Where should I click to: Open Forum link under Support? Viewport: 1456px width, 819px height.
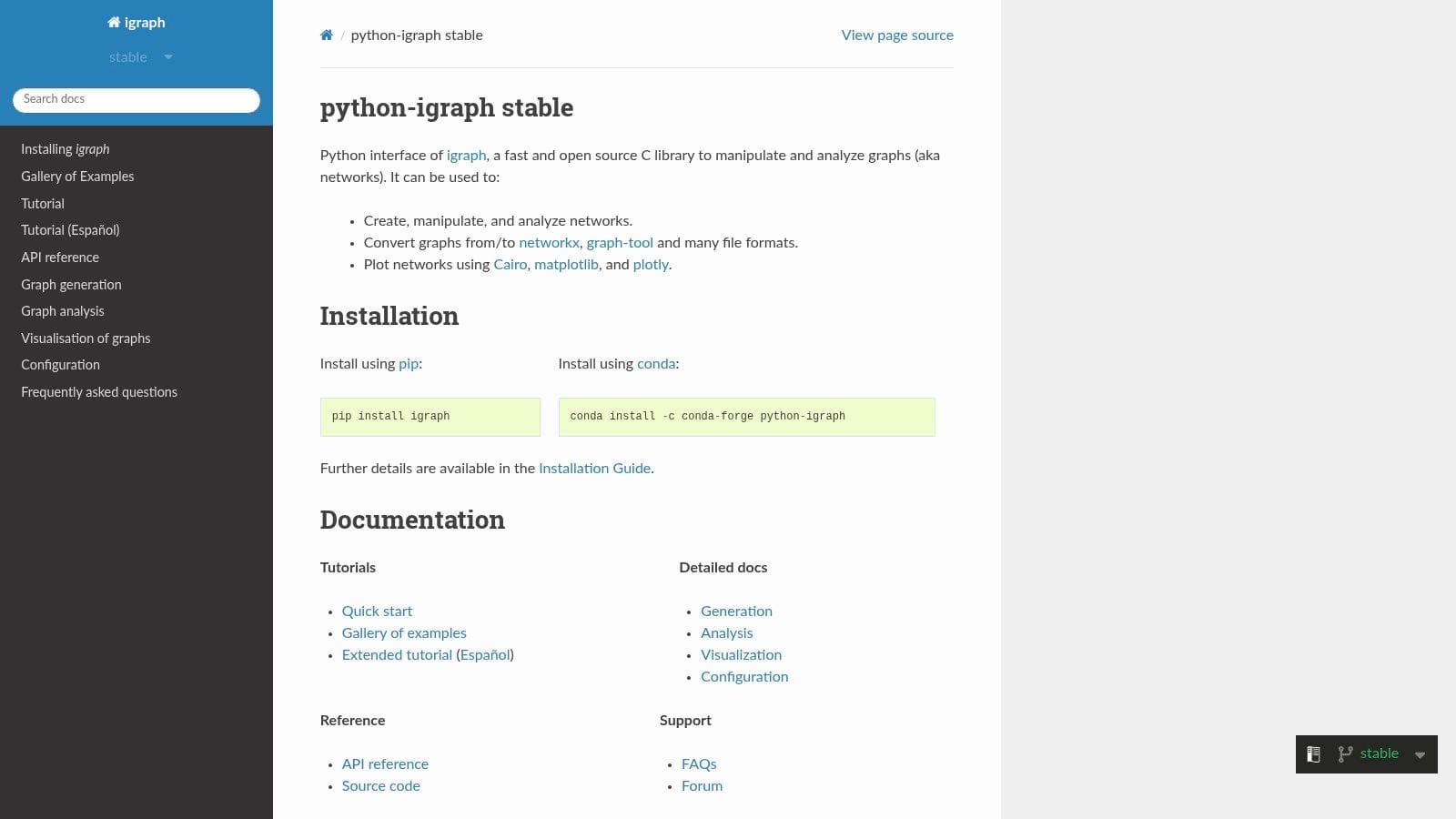[702, 786]
